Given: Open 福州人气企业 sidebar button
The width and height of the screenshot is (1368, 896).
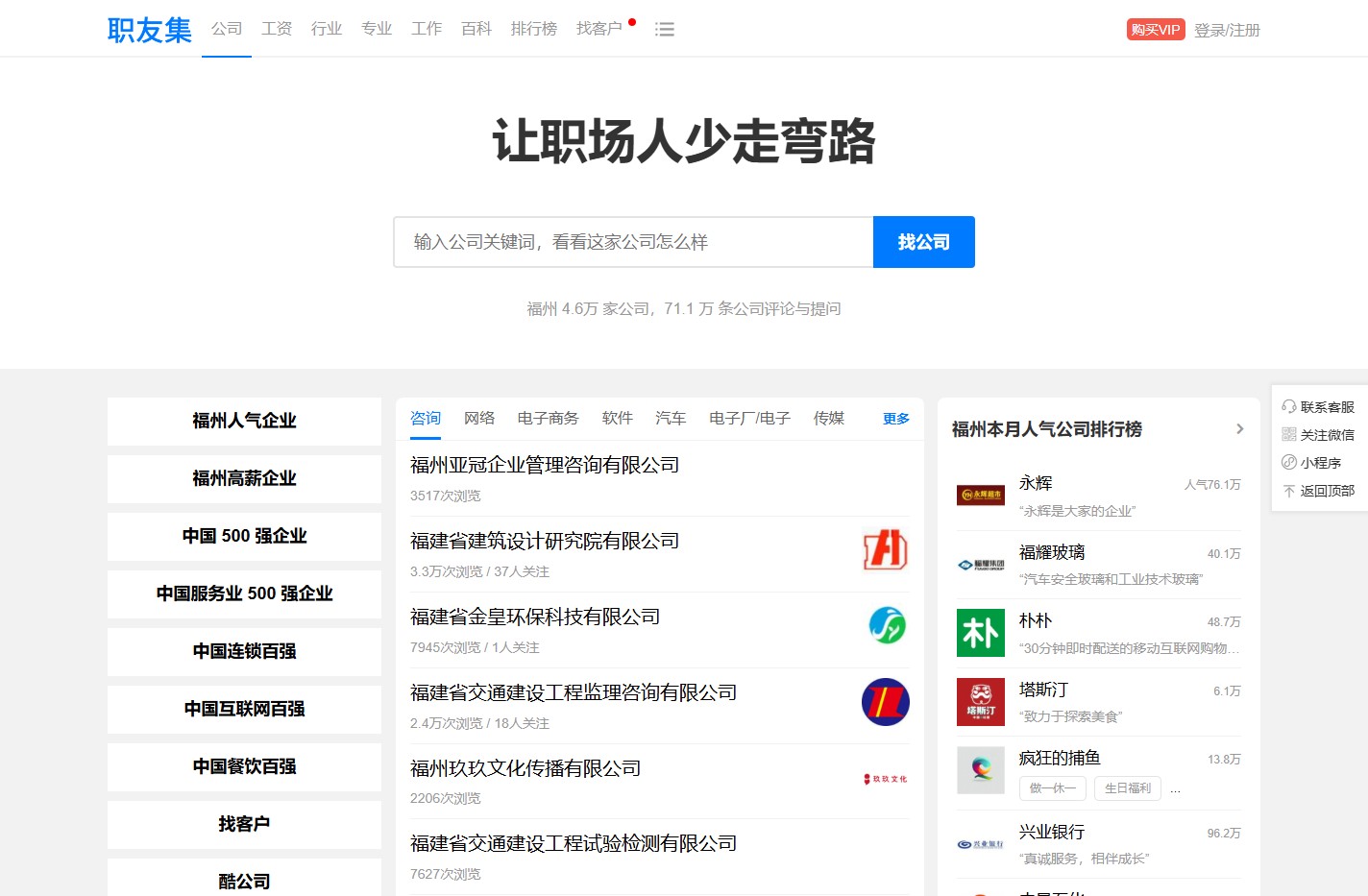Looking at the screenshot, I should click(244, 421).
